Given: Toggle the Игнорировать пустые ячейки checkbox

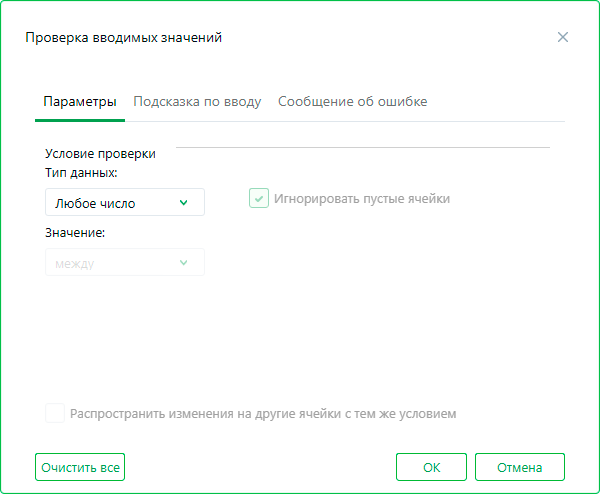Looking at the screenshot, I should (x=259, y=198).
